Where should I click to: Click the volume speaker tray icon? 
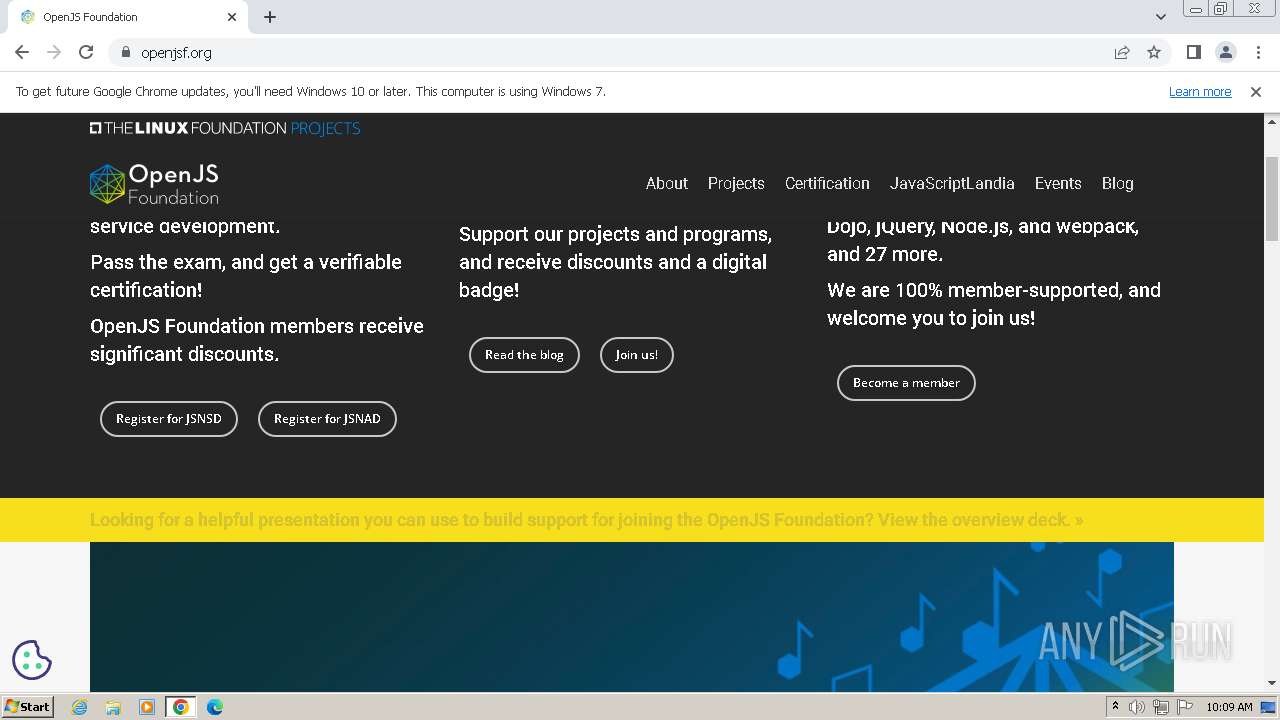point(1137,707)
